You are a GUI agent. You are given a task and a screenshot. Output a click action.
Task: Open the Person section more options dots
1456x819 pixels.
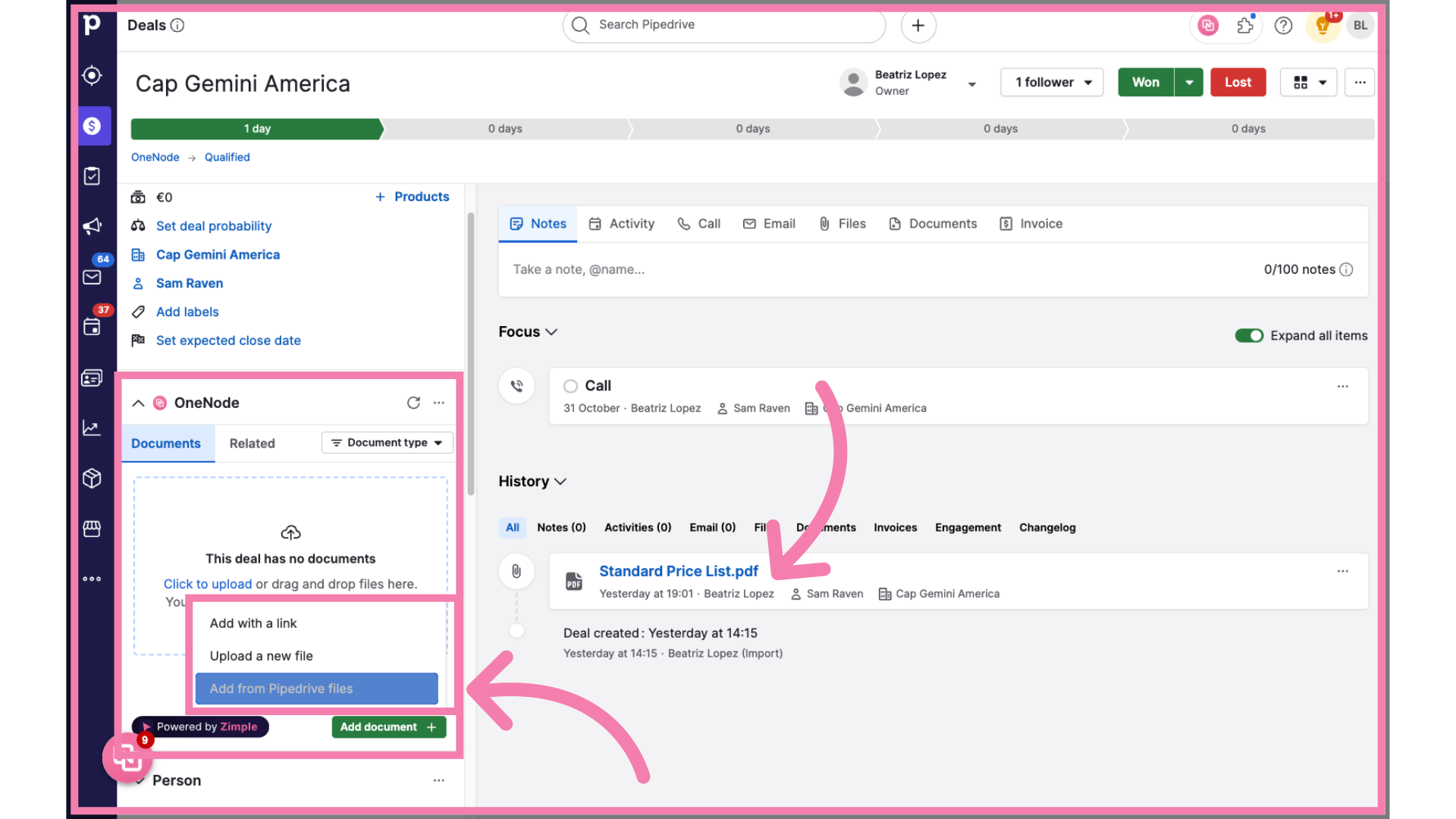pos(439,780)
